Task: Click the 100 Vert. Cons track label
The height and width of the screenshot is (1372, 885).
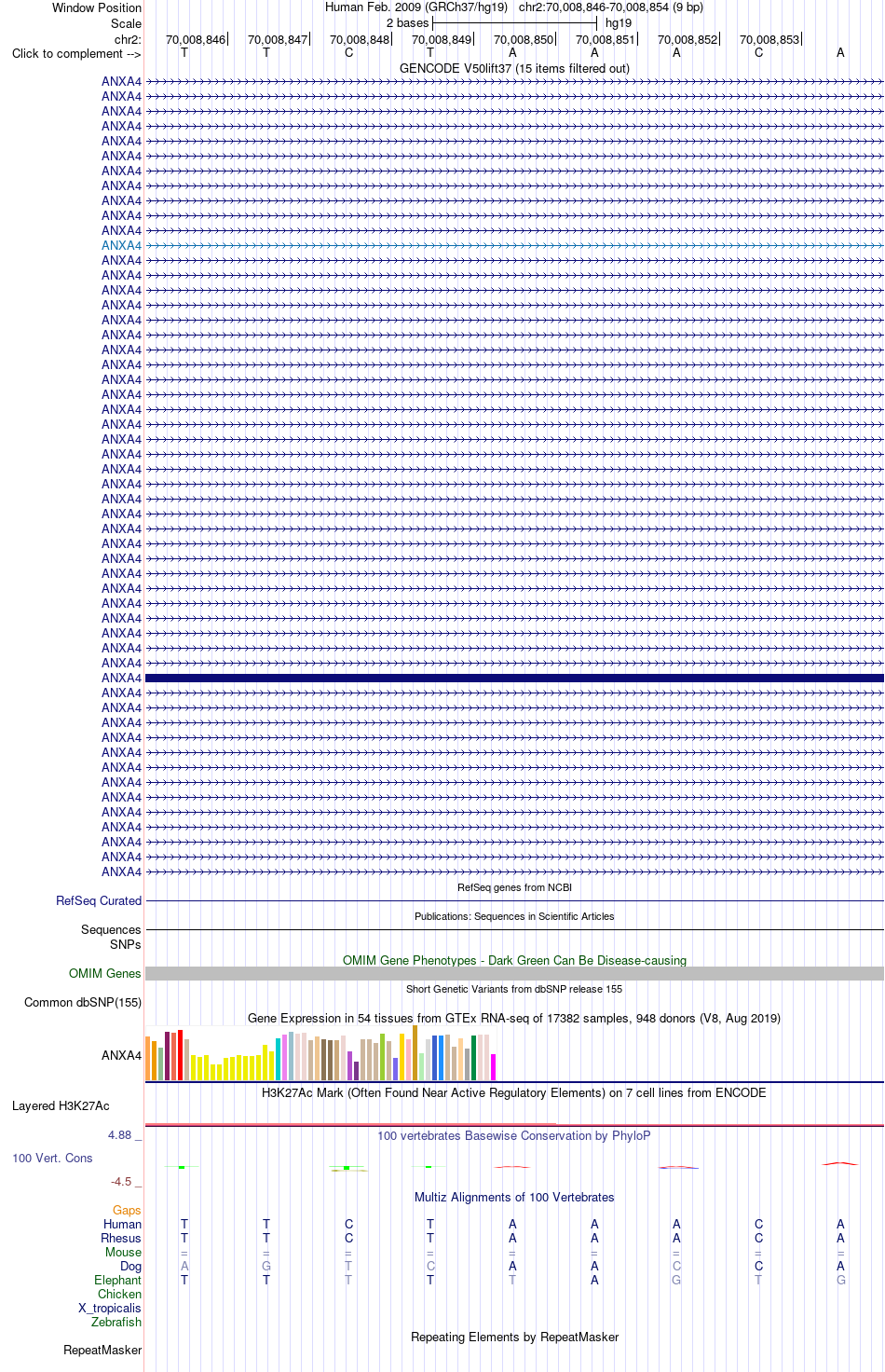Action: (52, 1158)
